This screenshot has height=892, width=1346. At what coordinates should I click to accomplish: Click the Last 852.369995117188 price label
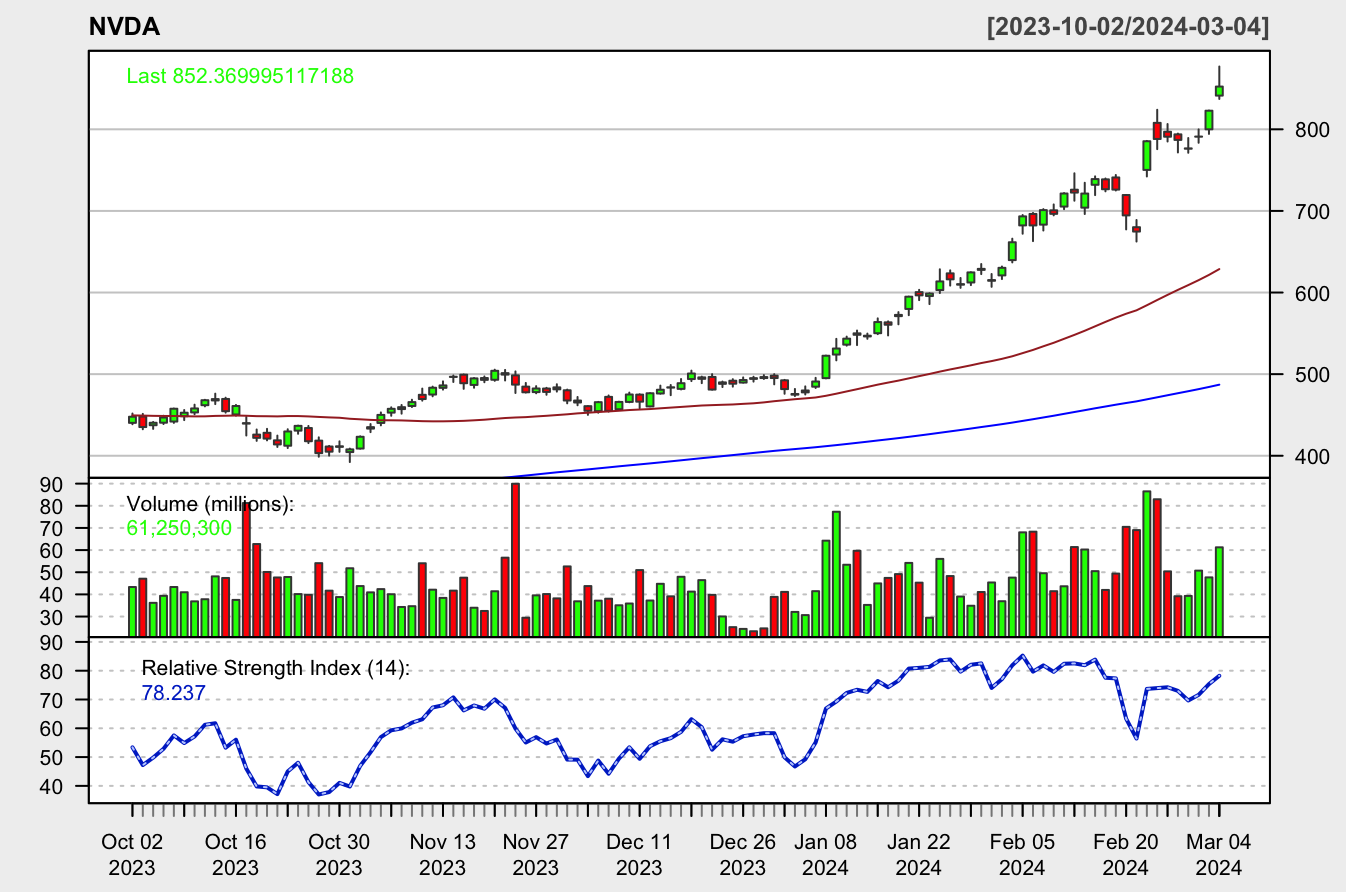pos(240,76)
